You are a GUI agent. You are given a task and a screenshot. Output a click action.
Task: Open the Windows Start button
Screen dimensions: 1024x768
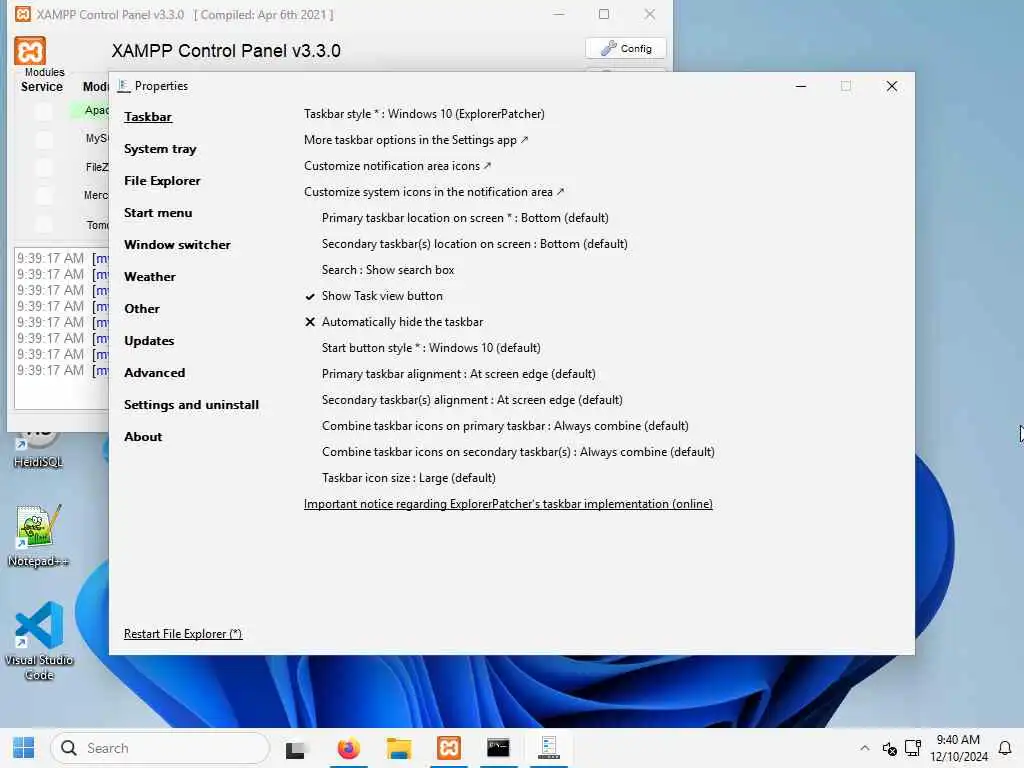pos(24,748)
